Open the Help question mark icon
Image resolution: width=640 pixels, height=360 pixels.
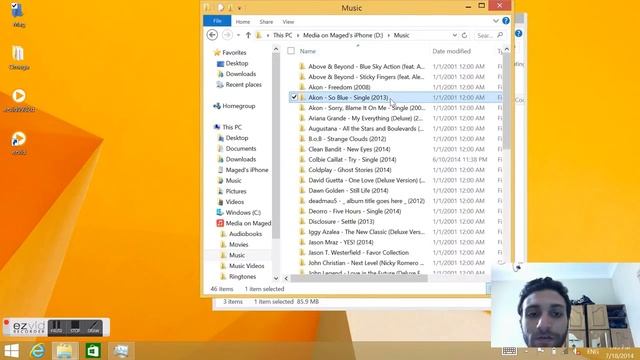click(x=506, y=21)
